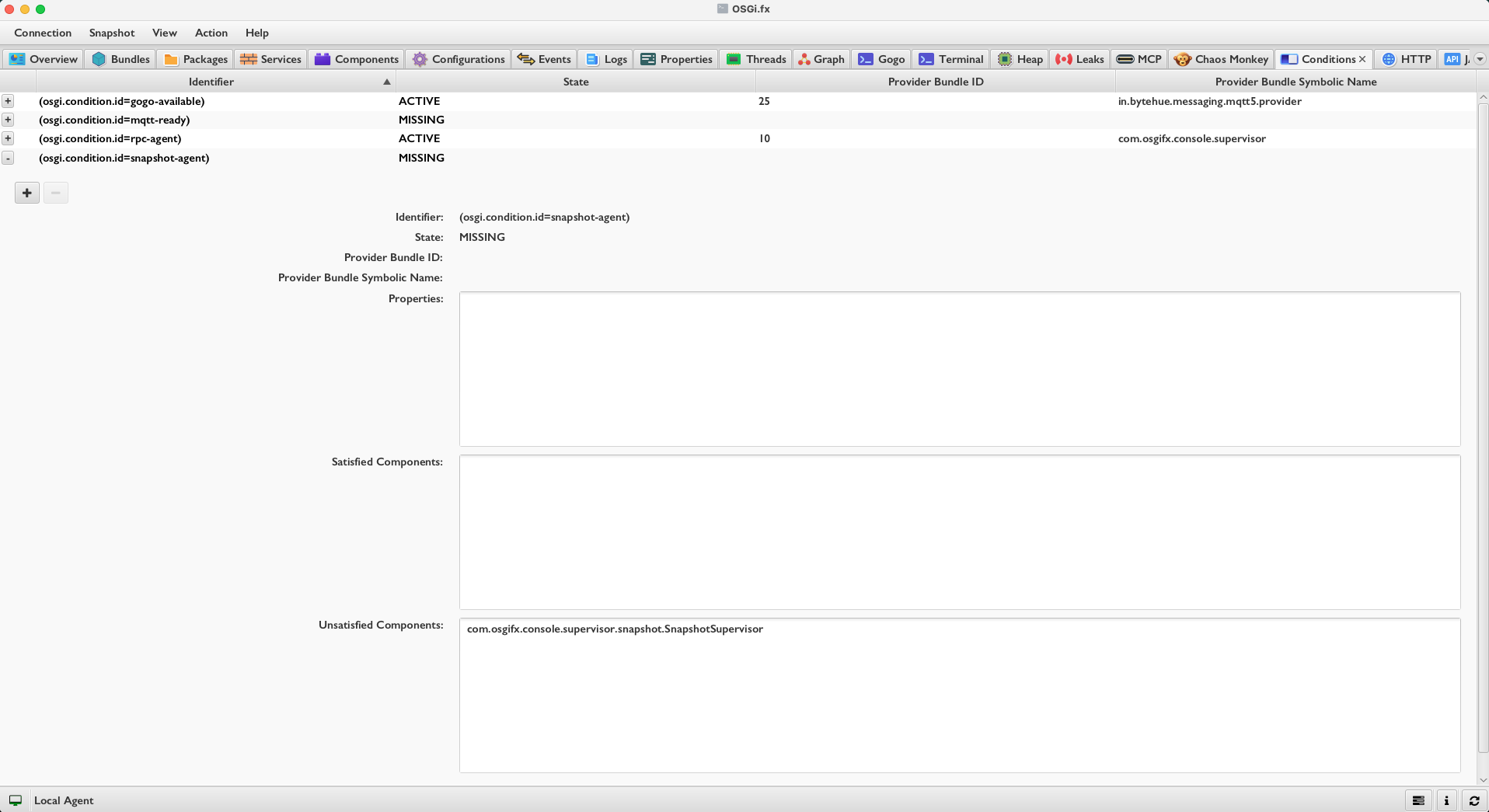Click the info icon in status bar
This screenshot has width=1489, height=812.
click(x=1446, y=800)
